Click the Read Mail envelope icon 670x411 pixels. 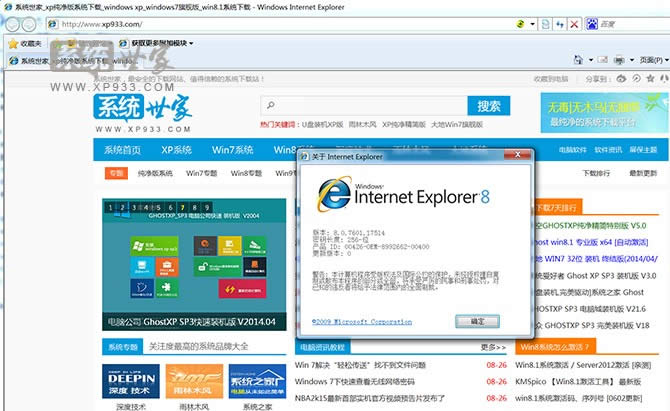pos(603,60)
